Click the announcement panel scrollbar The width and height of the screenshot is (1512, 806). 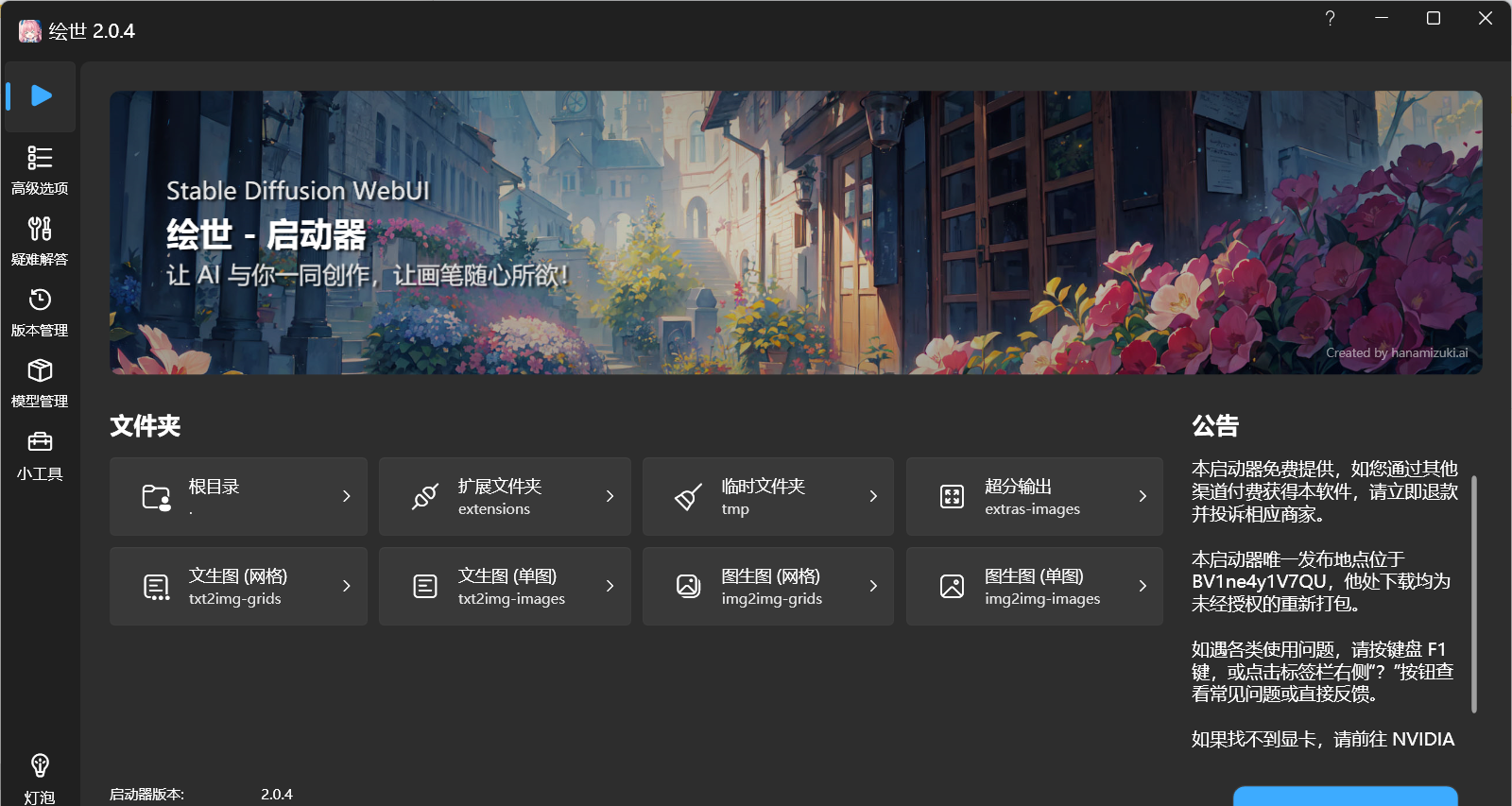1474,593
